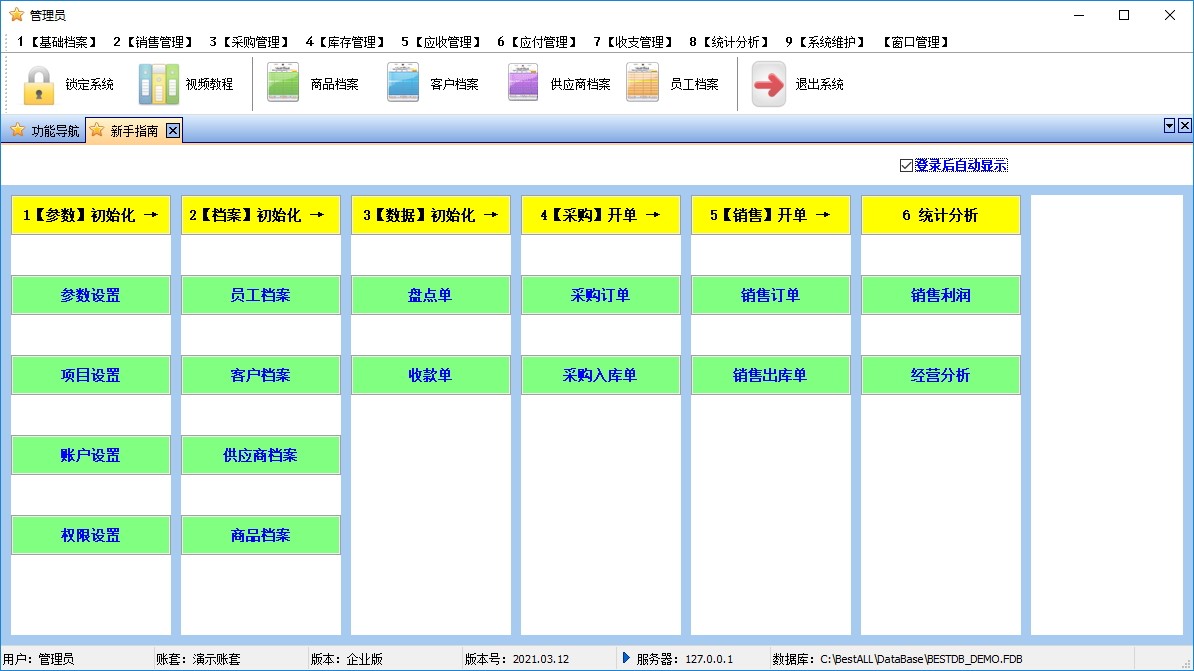Open 项目设置 green button
Viewport: 1194px width, 671px height.
coord(91,375)
